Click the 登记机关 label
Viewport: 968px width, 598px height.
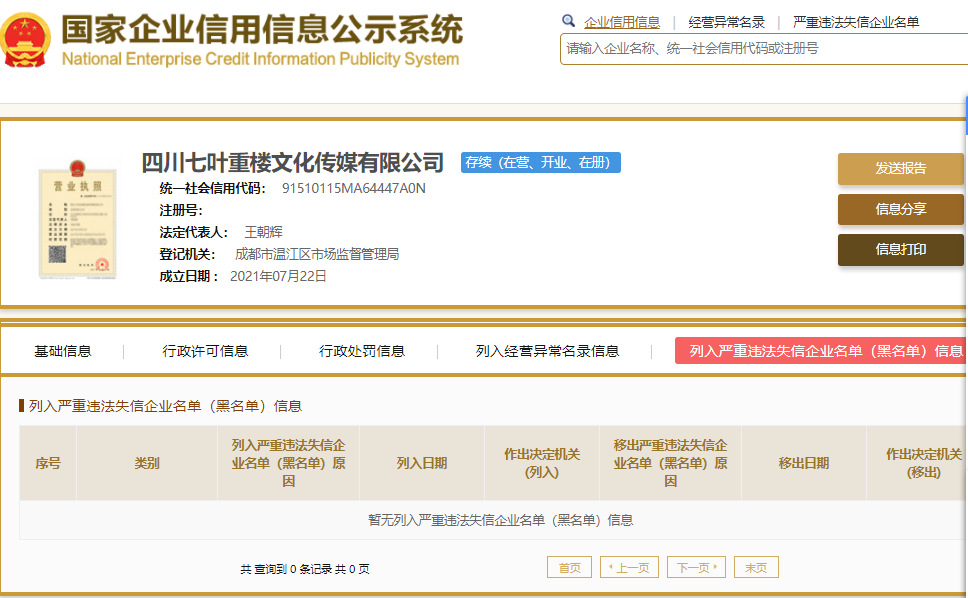[x=188, y=254]
